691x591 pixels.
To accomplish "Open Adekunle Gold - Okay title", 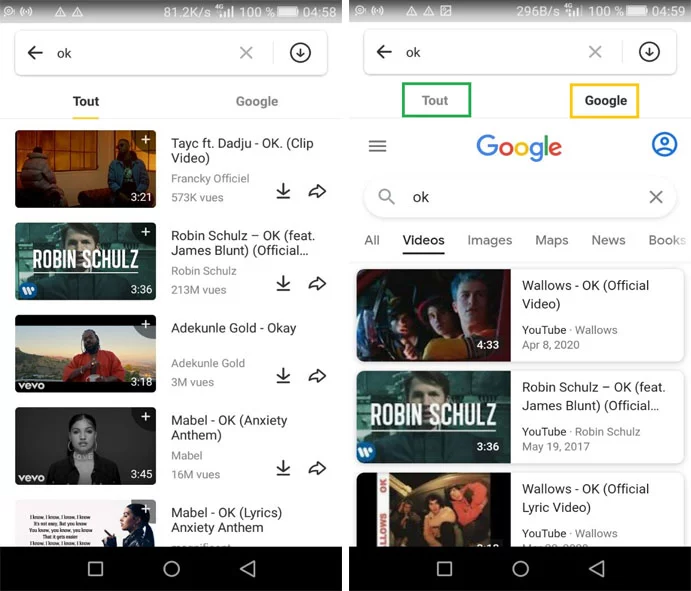I will (234, 328).
